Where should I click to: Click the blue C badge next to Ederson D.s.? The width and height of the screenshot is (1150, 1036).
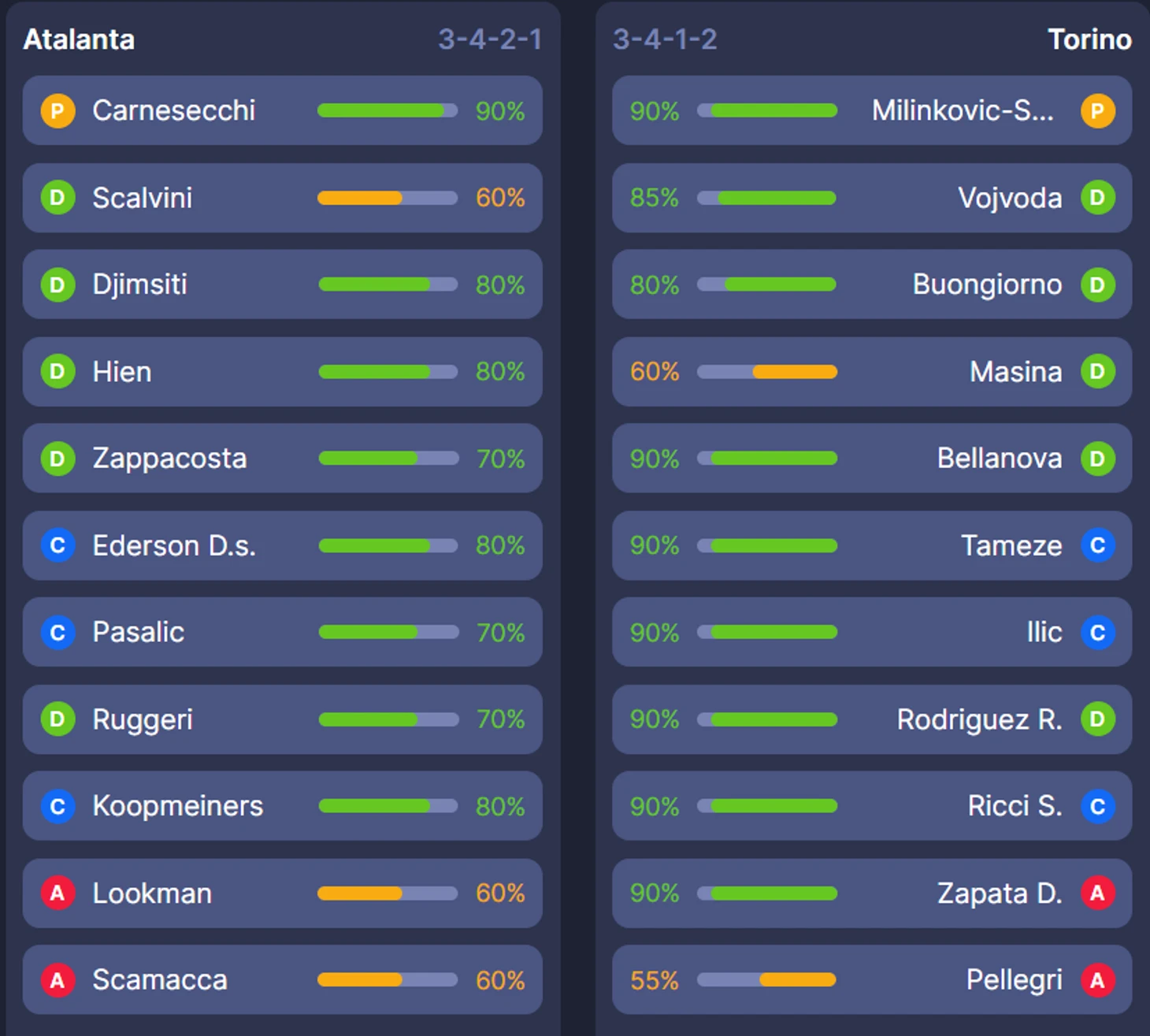click(57, 545)
